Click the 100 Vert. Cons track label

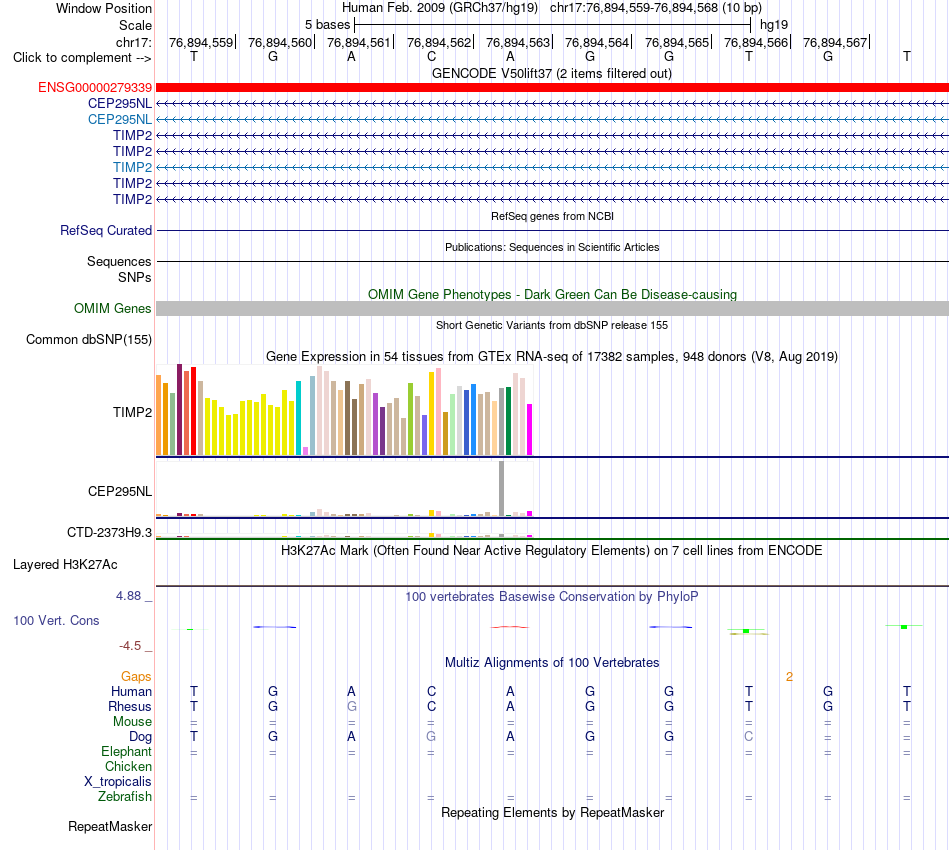pos(56,620)
